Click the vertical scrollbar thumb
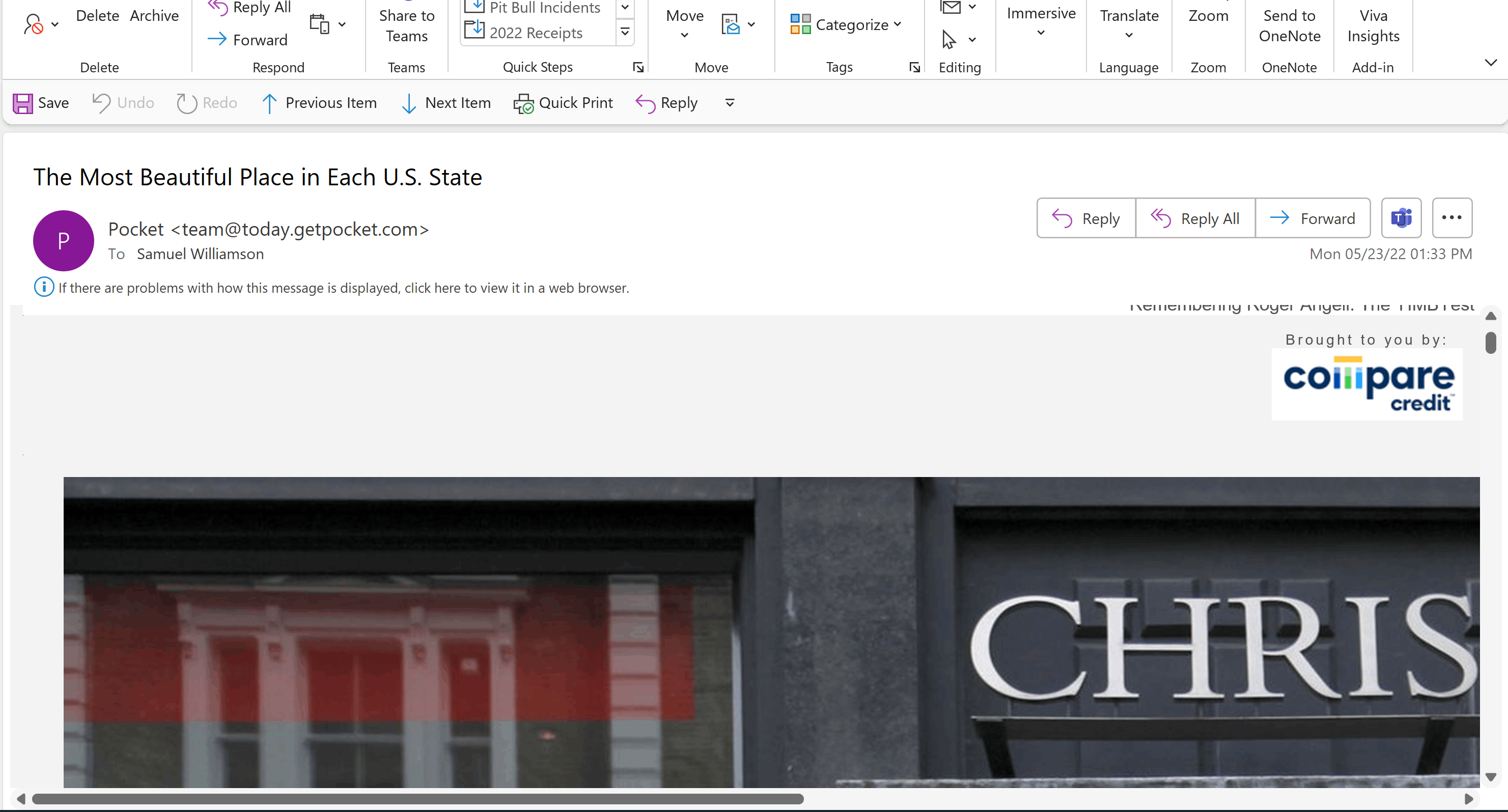 coord(1491,343)
